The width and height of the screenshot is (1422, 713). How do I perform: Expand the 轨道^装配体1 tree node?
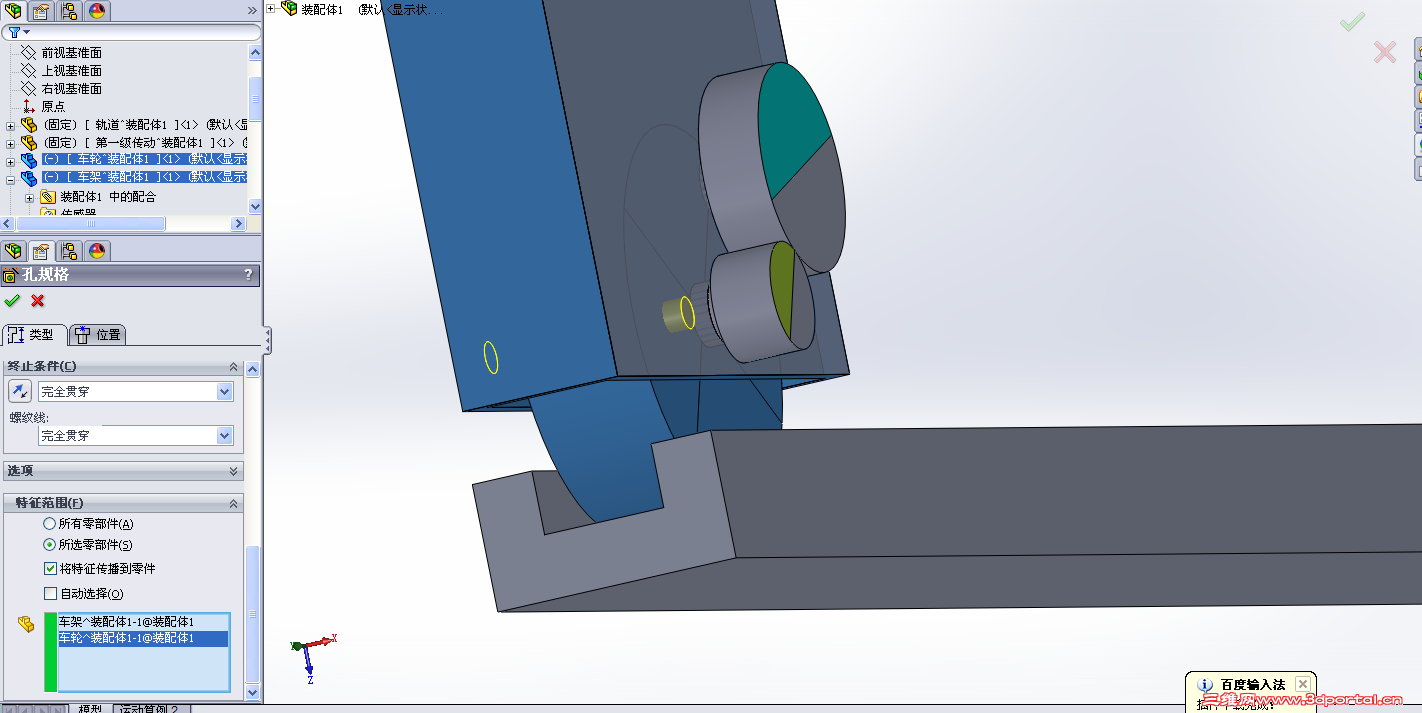coord(11,126)
